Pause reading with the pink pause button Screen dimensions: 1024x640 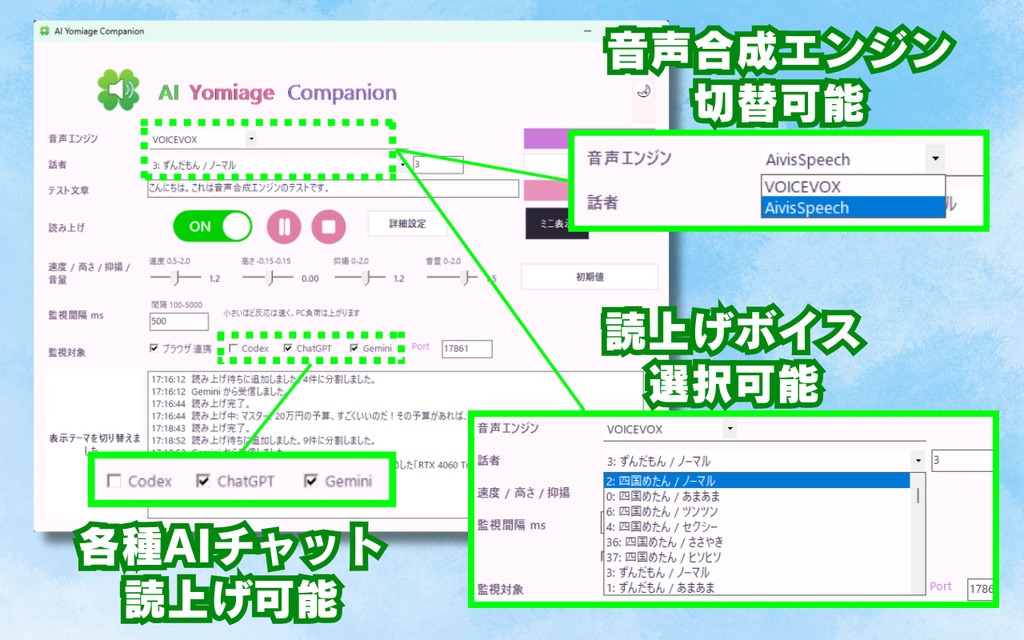click(x=284, y=227)
